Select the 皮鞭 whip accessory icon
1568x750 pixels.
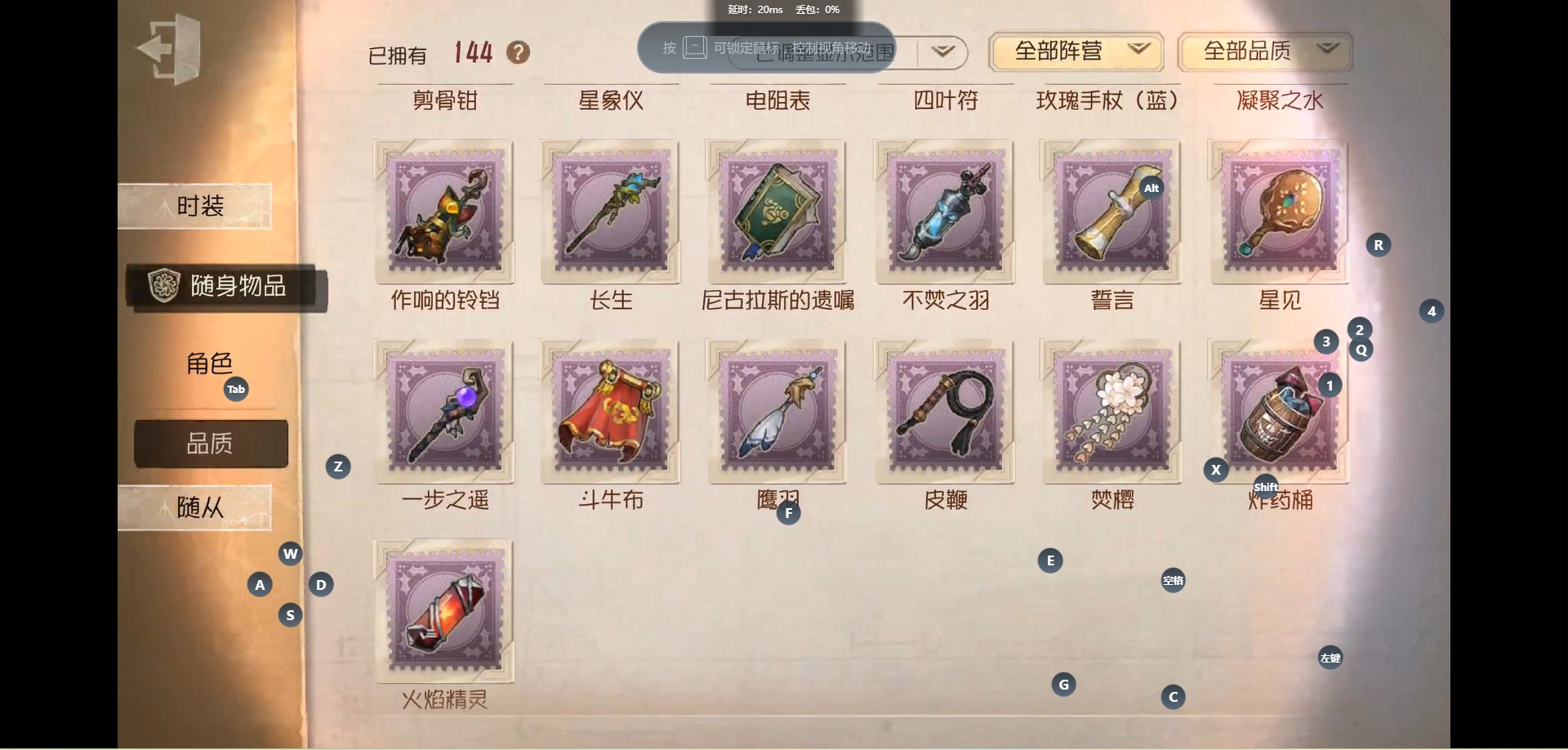[944, 411]
